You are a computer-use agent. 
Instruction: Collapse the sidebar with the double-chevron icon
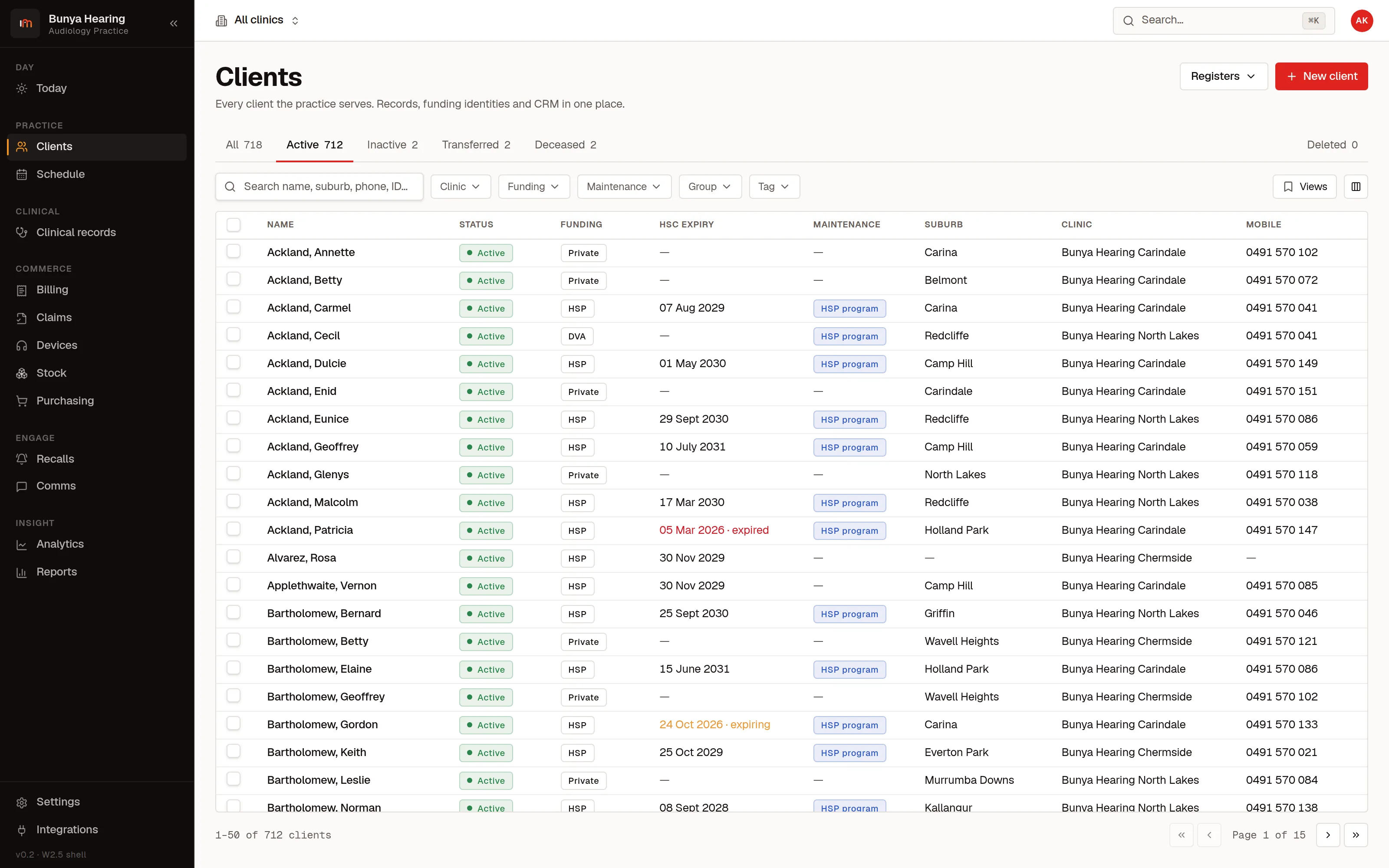(x=174, y=23)
